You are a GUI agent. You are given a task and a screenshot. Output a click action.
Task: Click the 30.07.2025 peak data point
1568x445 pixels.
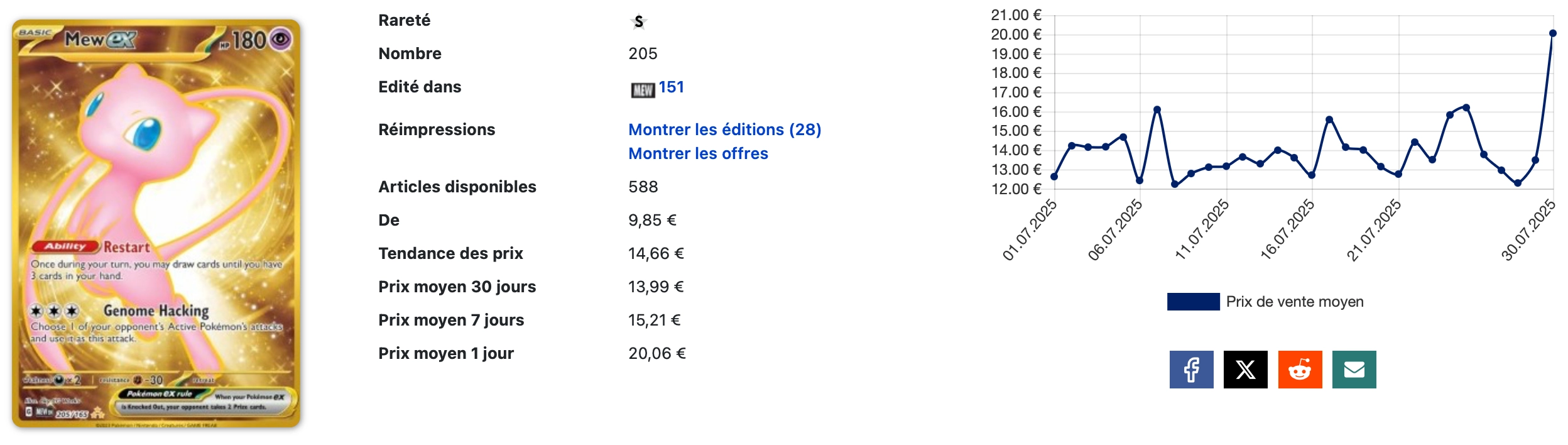coord(1552,33)
